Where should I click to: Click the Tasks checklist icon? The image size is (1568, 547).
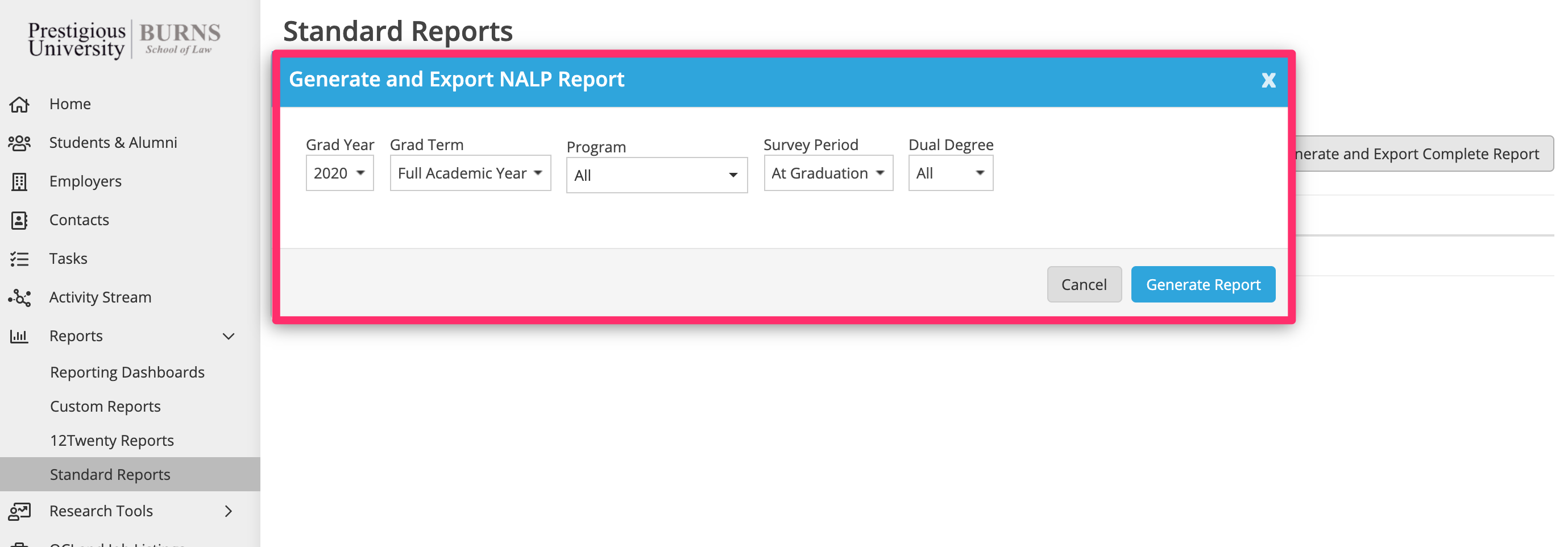pyautogui.click(x=19, y=259)
